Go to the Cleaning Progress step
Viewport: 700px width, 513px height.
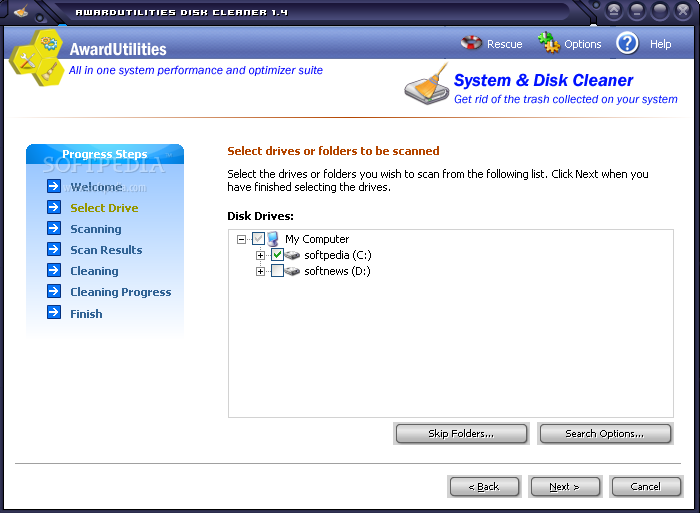click(x=121, y=292)
